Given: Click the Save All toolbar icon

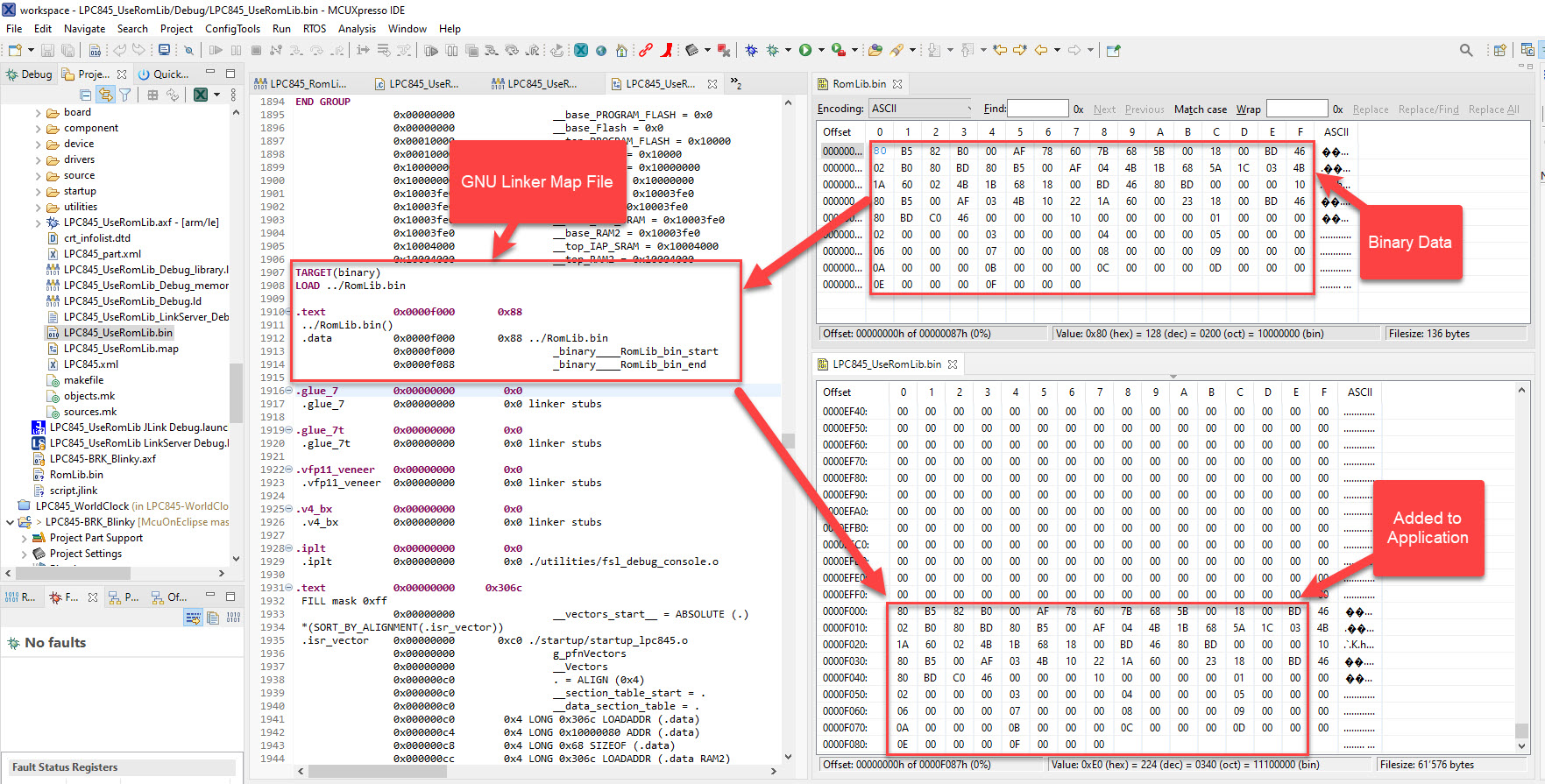Looking at the screenshot, I should pos(67,51).
